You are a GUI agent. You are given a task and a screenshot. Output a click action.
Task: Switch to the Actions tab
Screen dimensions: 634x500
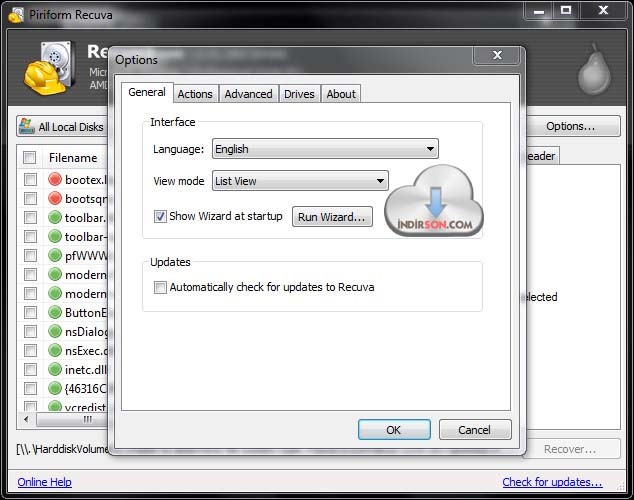click(x=195, y=94)
